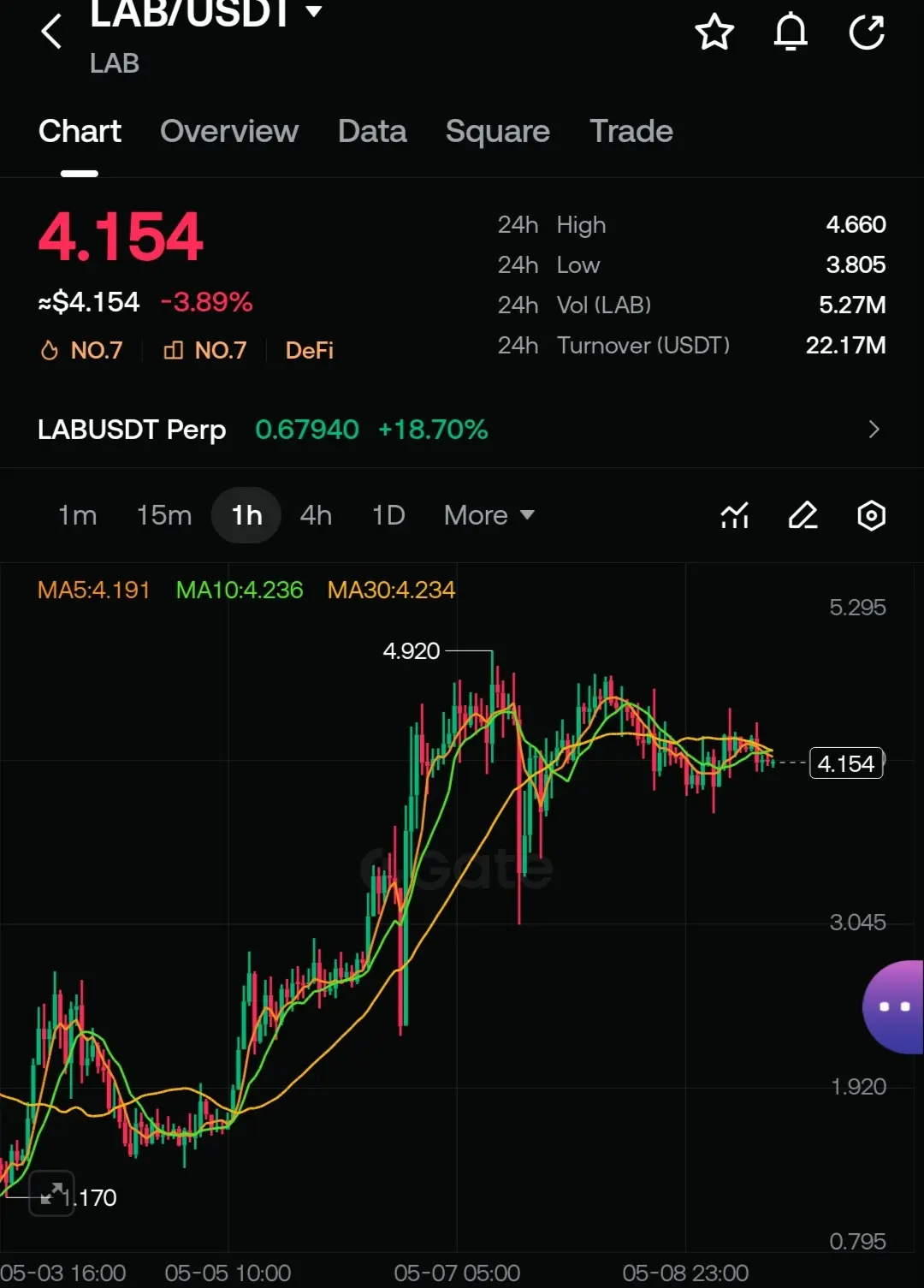Screen dimensions: 924x1288
Task: Tap the flame hot rank NO.7
Action: tap(81, 350)
